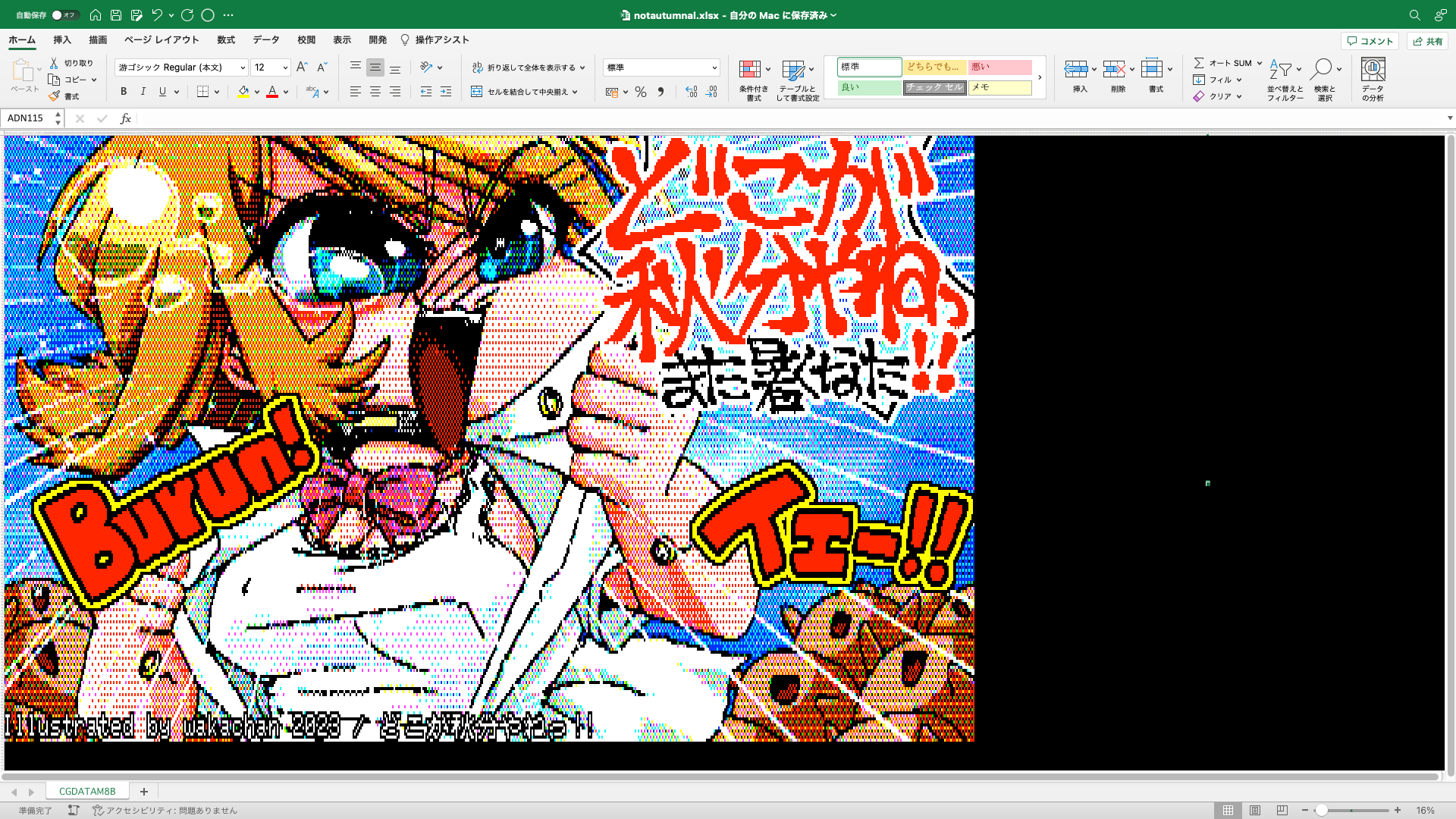Toggle bold formatting

pyautogui.click(x=124, y=92)
